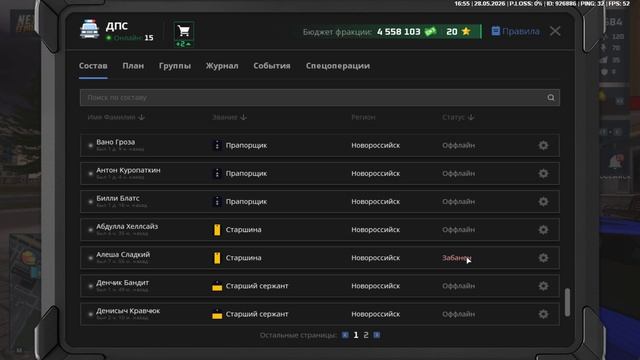Click the Забанен status of Алеша Сладкий
Screen dimensions: 640x360
point(456,258)
